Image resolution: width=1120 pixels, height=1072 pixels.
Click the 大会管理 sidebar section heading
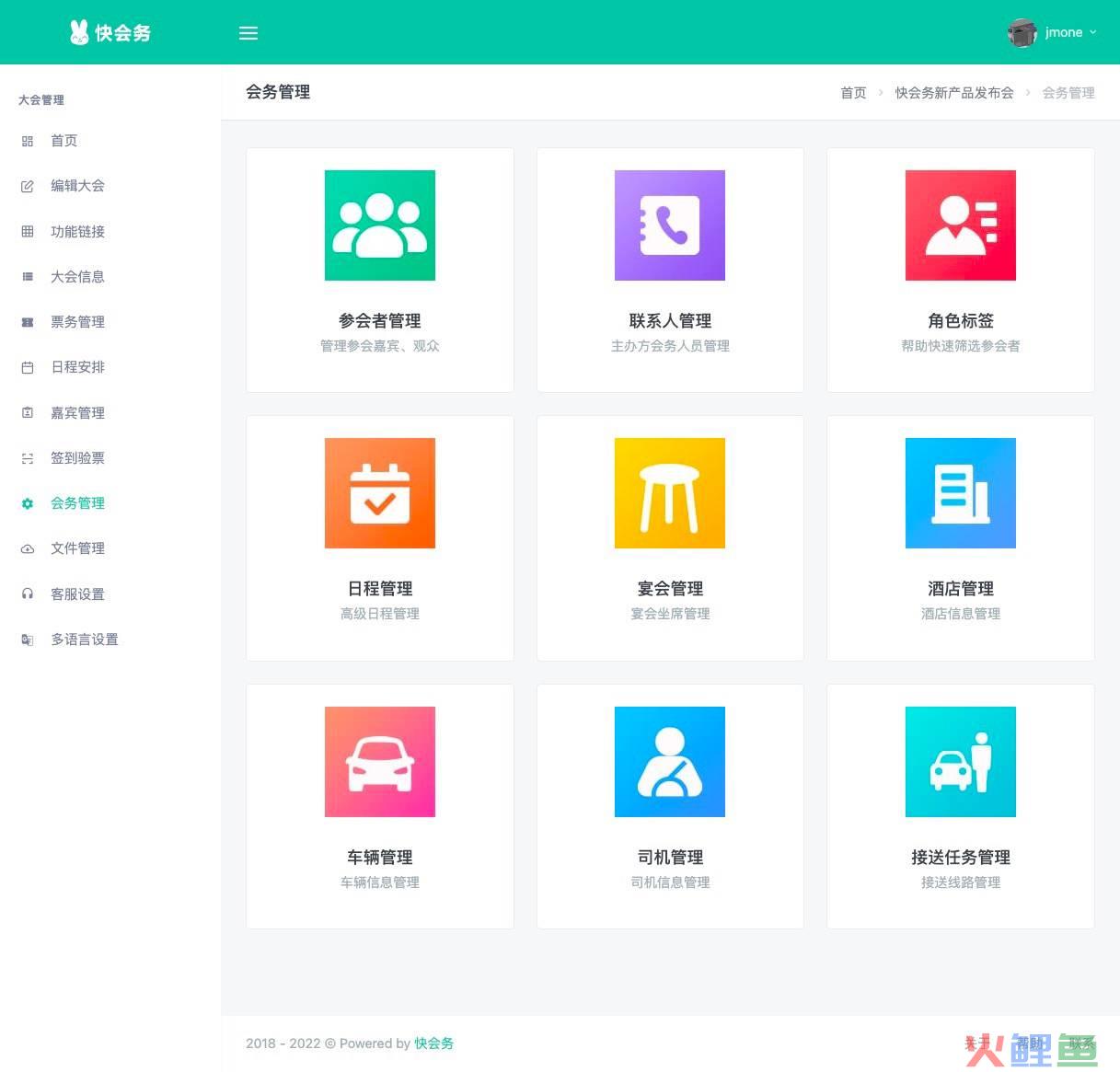(41, 99)
